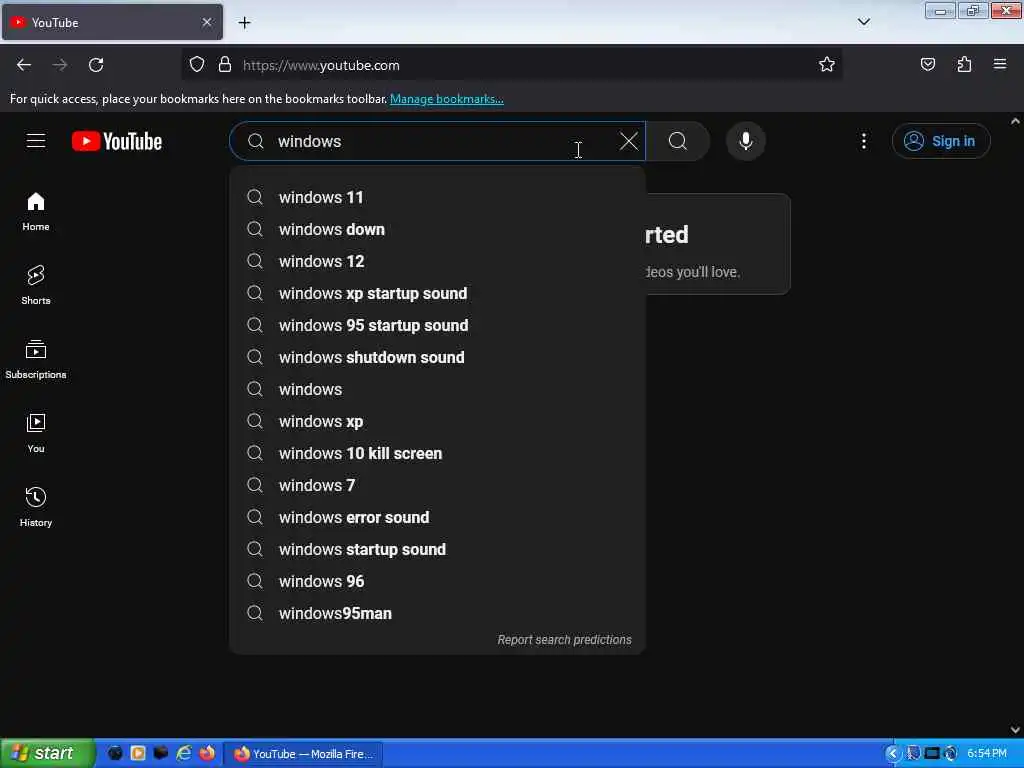Choose the windows 7 suggestion
The width and height of the screenshot is (1024, 768).
coord(437,485)
